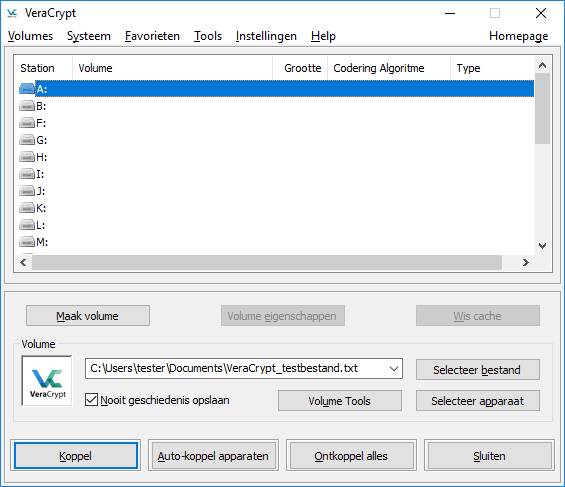Screen dimensions: 565x487
Task: Open the Instellingen menu
Action: [266, 36]
